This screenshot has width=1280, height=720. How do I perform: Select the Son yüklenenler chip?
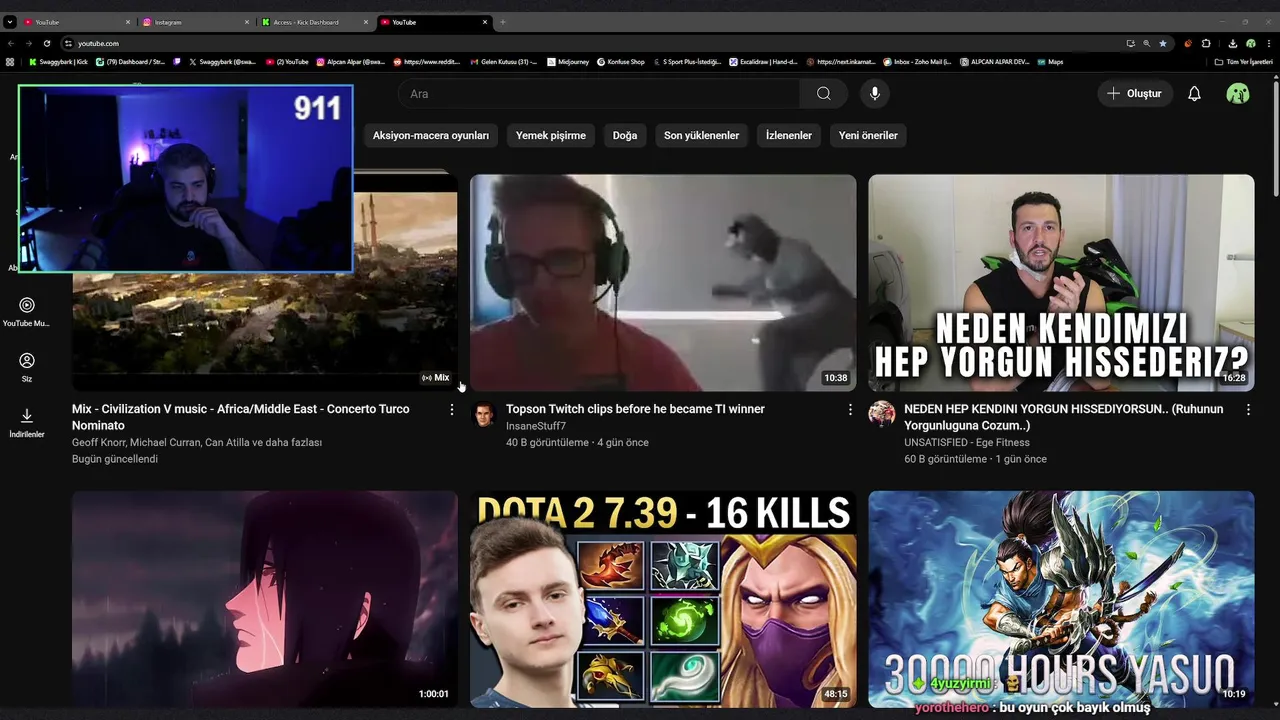(702, 135)
